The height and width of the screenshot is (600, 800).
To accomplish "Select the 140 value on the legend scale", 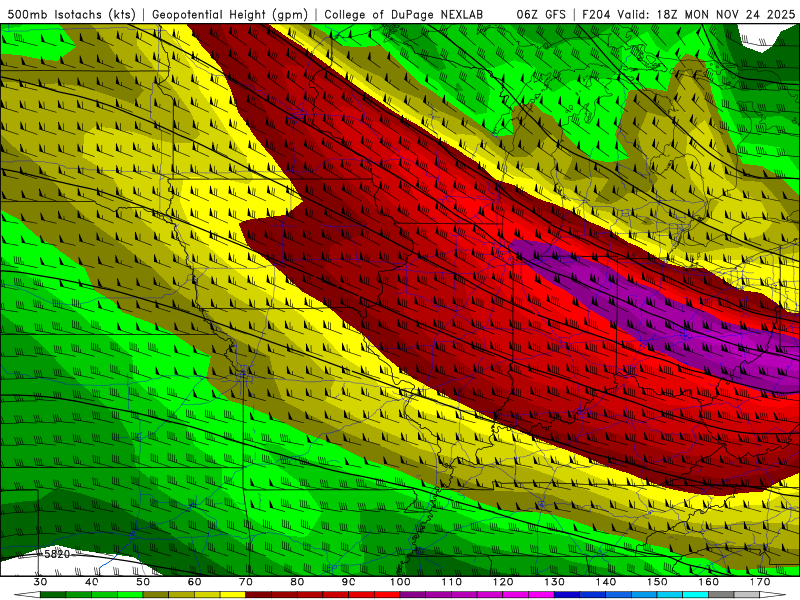I will (606, 582).
